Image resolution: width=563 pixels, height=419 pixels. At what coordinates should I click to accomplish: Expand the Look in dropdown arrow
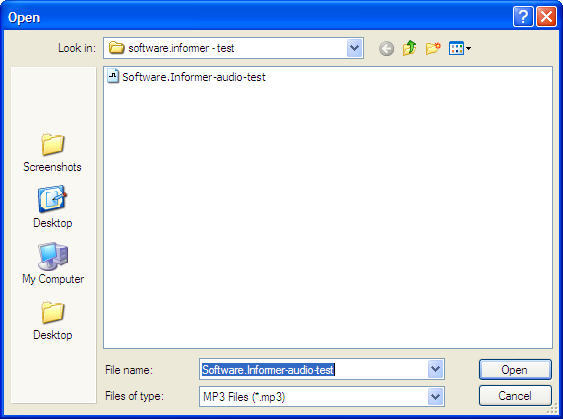(354, 48)
